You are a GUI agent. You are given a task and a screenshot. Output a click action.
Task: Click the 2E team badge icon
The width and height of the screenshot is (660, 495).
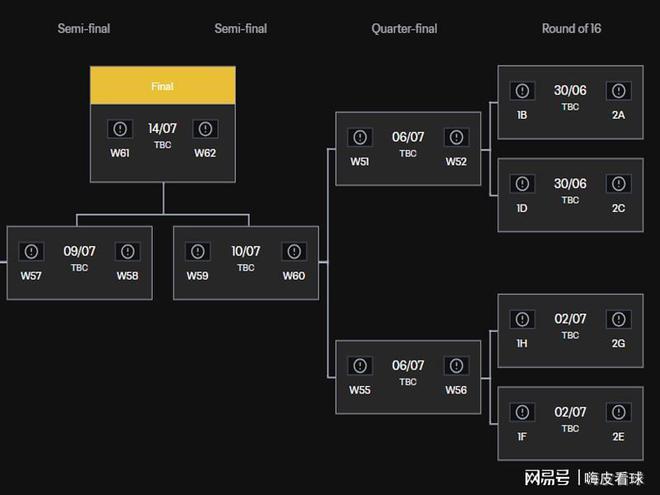tap(618, 412)
